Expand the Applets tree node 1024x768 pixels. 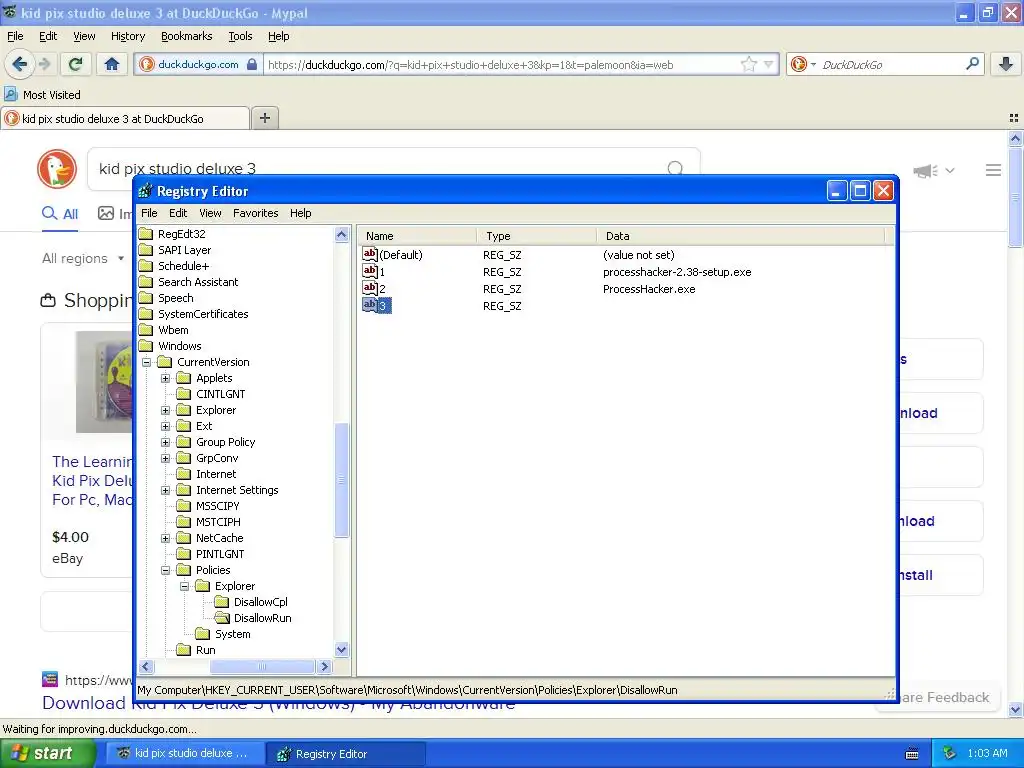166,378
